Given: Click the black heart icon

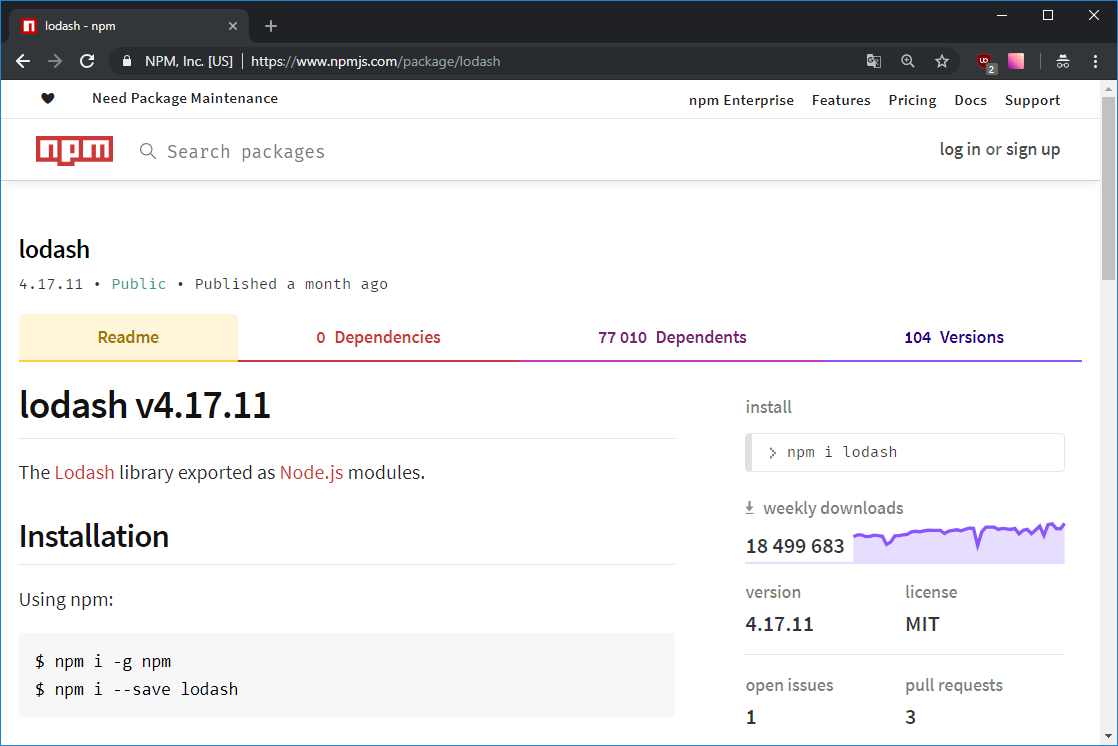Looking at the screenshot, I should 48,98.
